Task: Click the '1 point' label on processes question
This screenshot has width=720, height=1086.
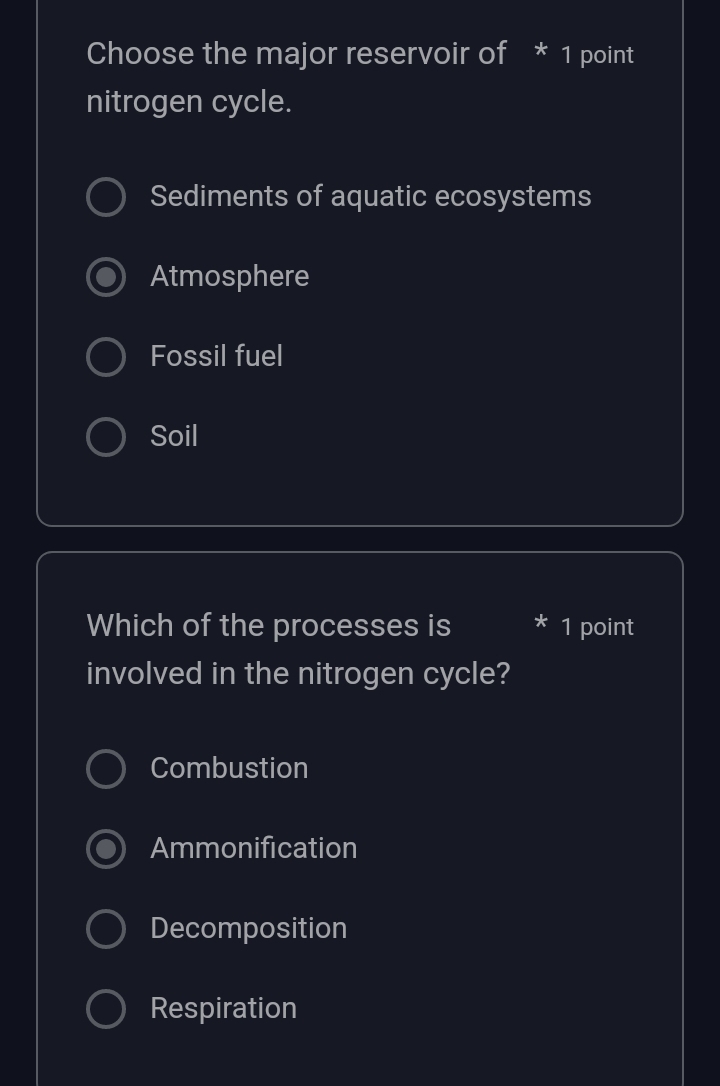Action: [x=597, y=627]
